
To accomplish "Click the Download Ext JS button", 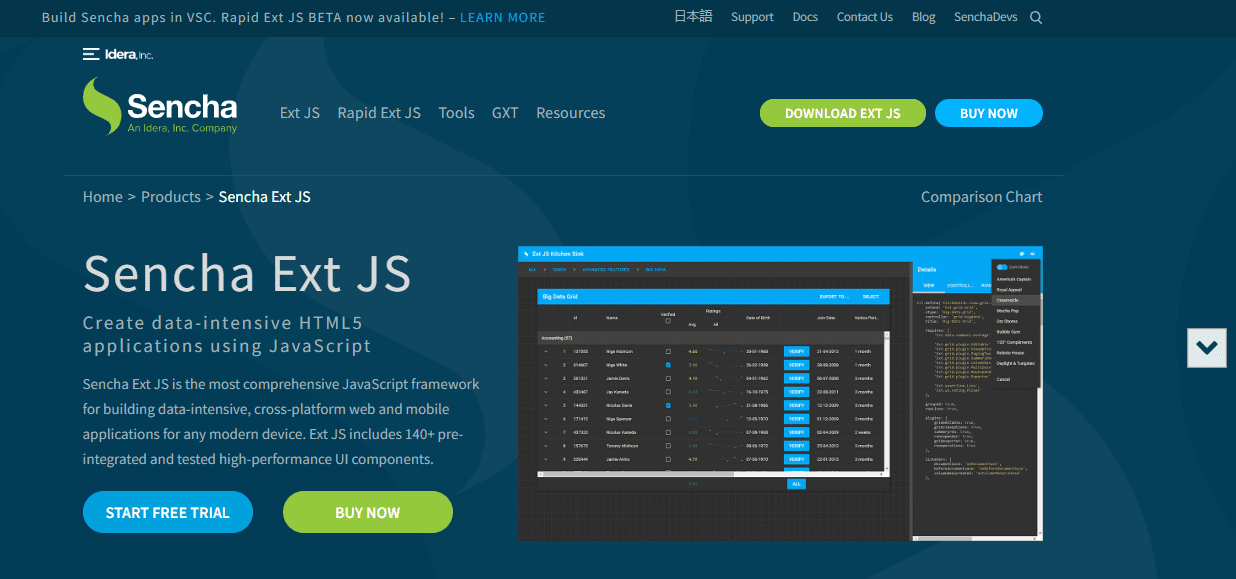I will coord(842,113).
